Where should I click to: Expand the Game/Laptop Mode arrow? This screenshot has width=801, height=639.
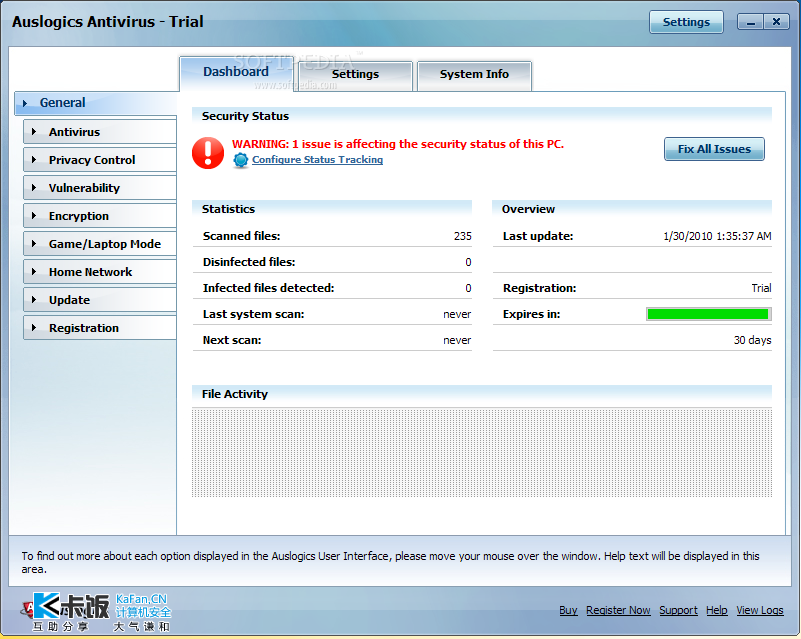pyautogui.click(x=34, y=244)
